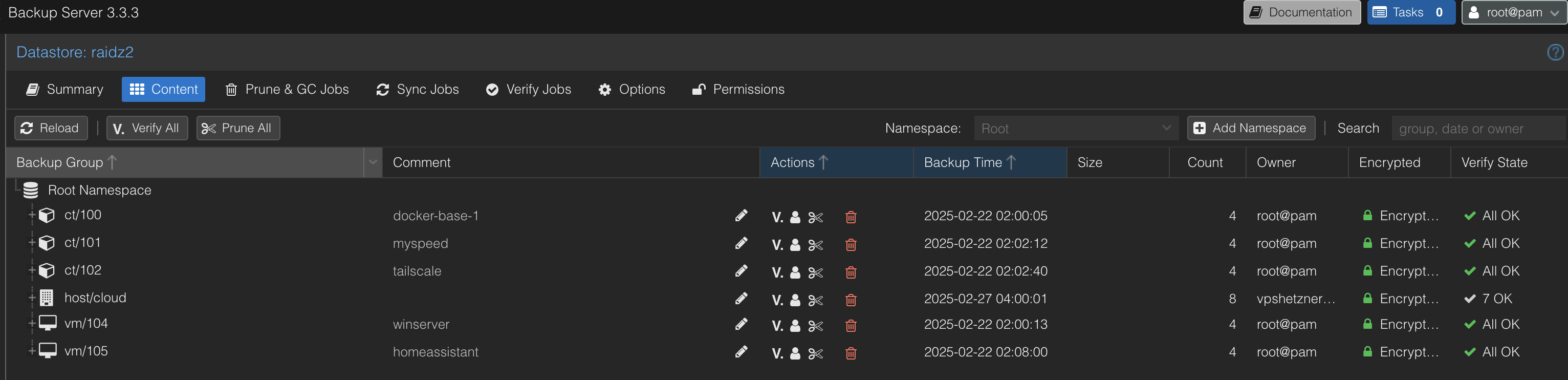Delete the vm/105 homeassistant group
Viewport: 1568px width, 380px height.
[851, 353]
